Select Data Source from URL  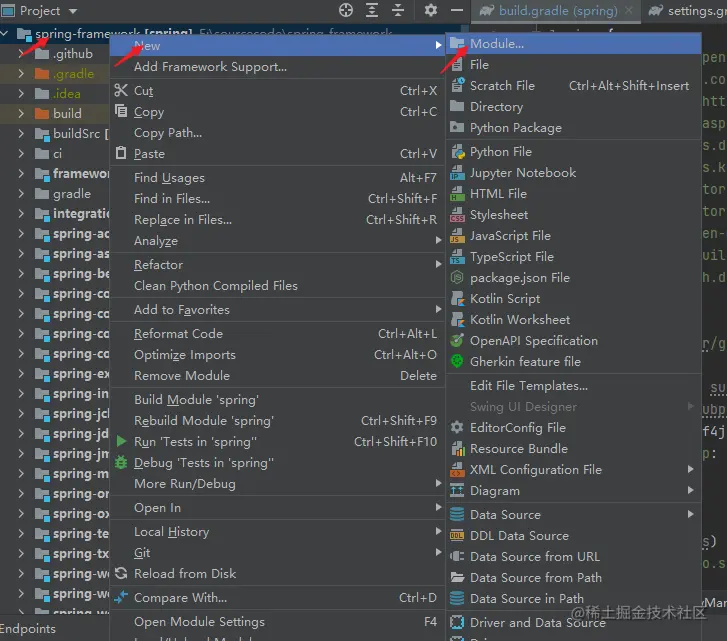pyautogui.click(x=574, y=556)
